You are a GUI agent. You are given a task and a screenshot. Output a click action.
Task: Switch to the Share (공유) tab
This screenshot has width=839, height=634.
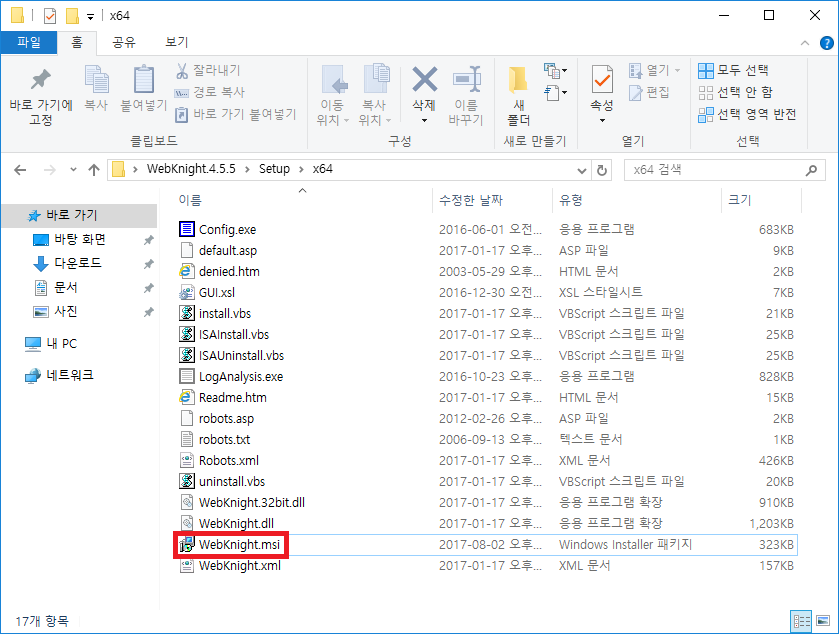pos(124,42)
